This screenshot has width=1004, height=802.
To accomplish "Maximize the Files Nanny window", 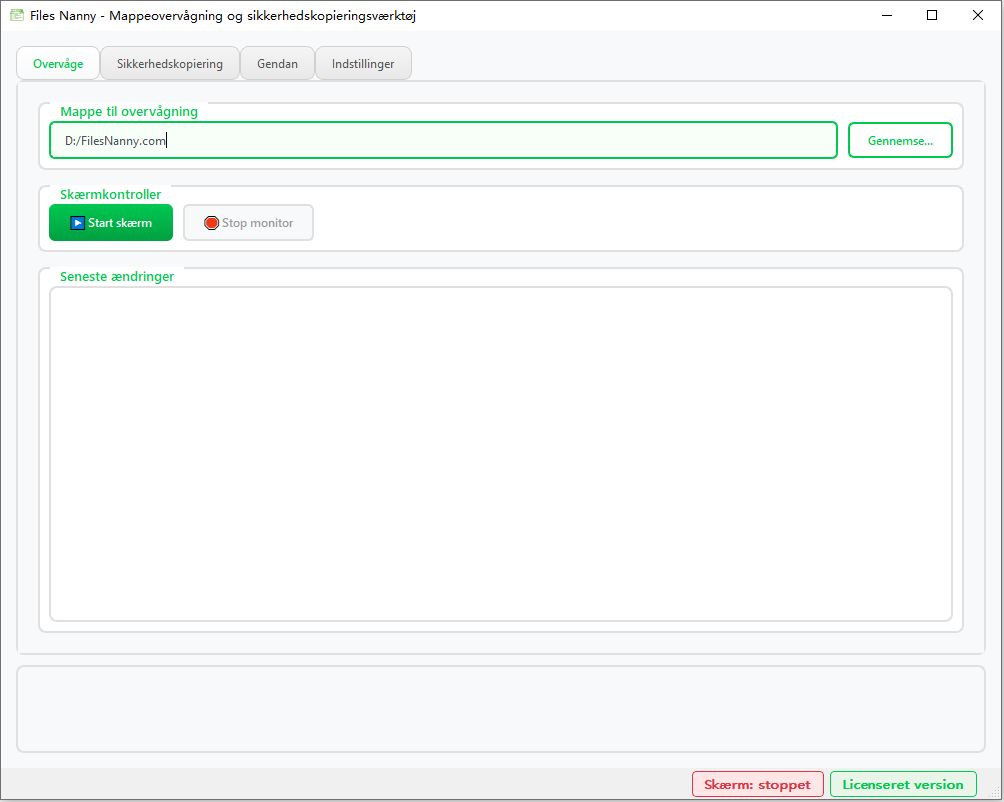I will pos(932,15).
